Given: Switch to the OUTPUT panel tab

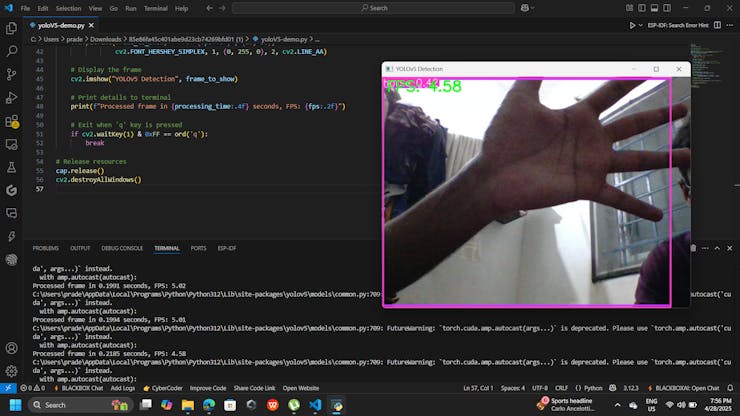Looking at the screenshot, I should (x=80, y=248).
